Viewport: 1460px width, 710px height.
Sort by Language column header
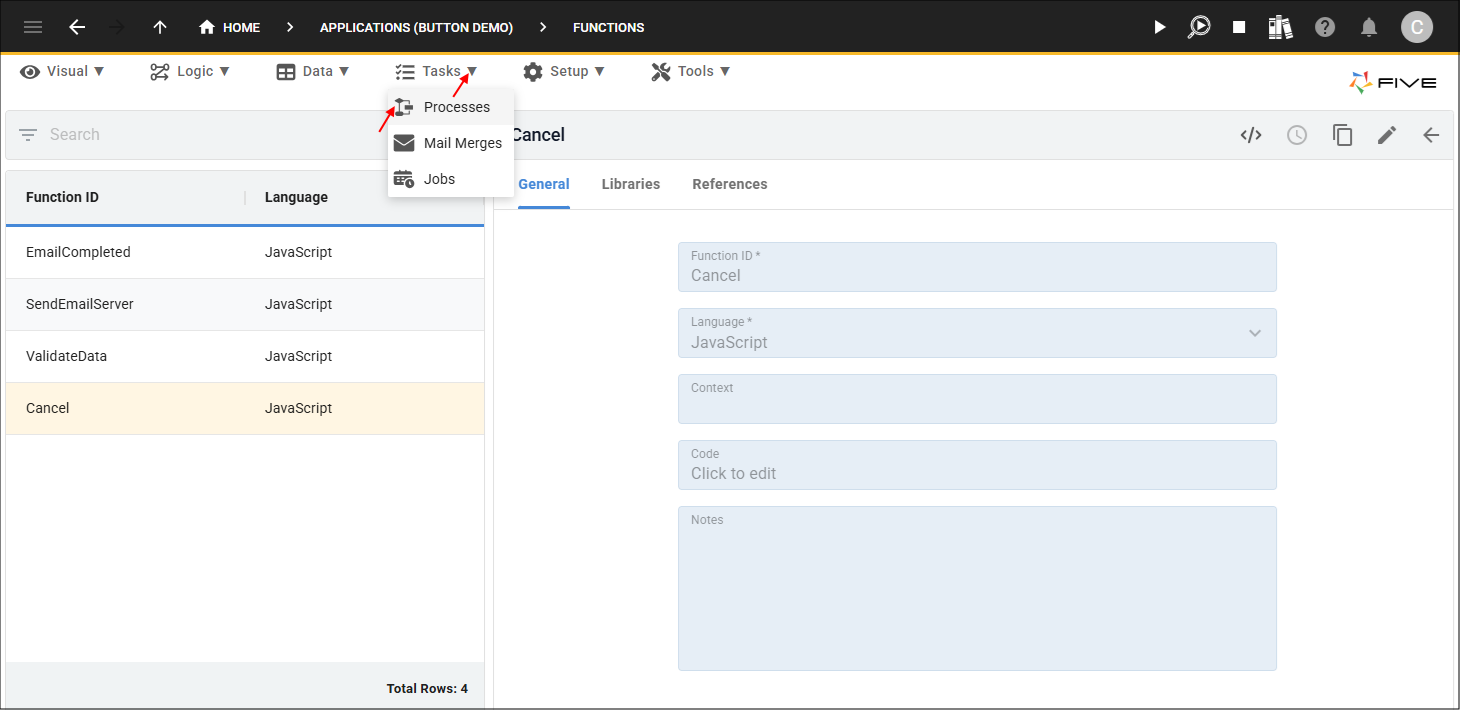click(296, 197)
